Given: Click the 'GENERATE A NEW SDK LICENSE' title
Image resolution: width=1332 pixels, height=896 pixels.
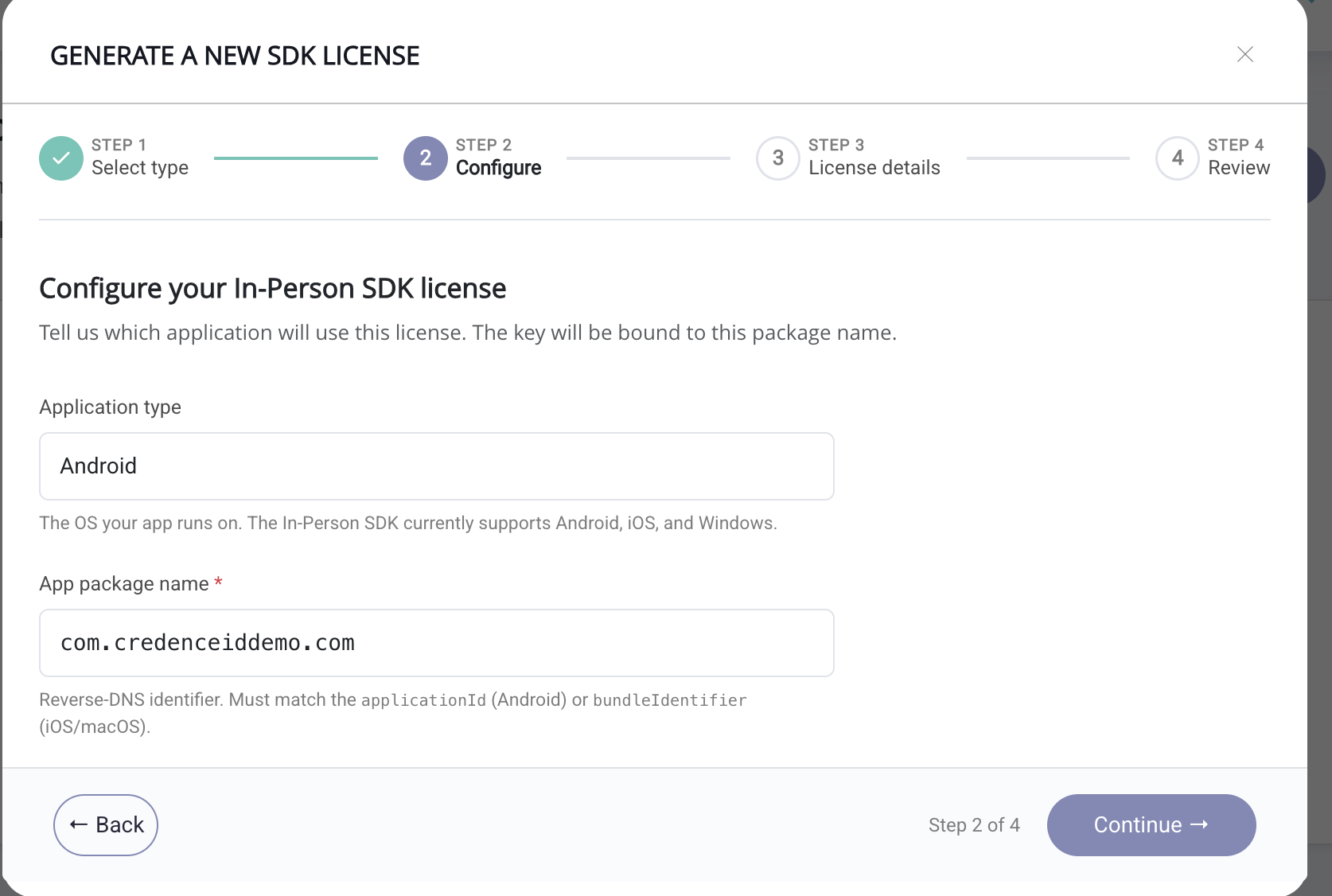Looking at the screenshot, I should pos(235,56).
